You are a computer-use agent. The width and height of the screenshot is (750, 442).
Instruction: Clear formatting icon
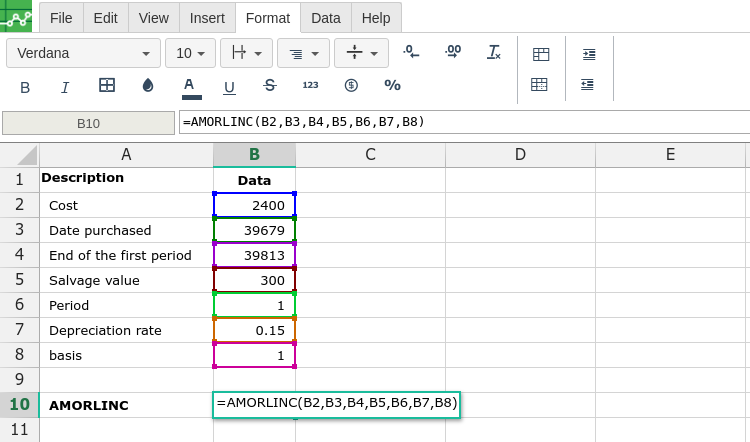coord(493,52)
